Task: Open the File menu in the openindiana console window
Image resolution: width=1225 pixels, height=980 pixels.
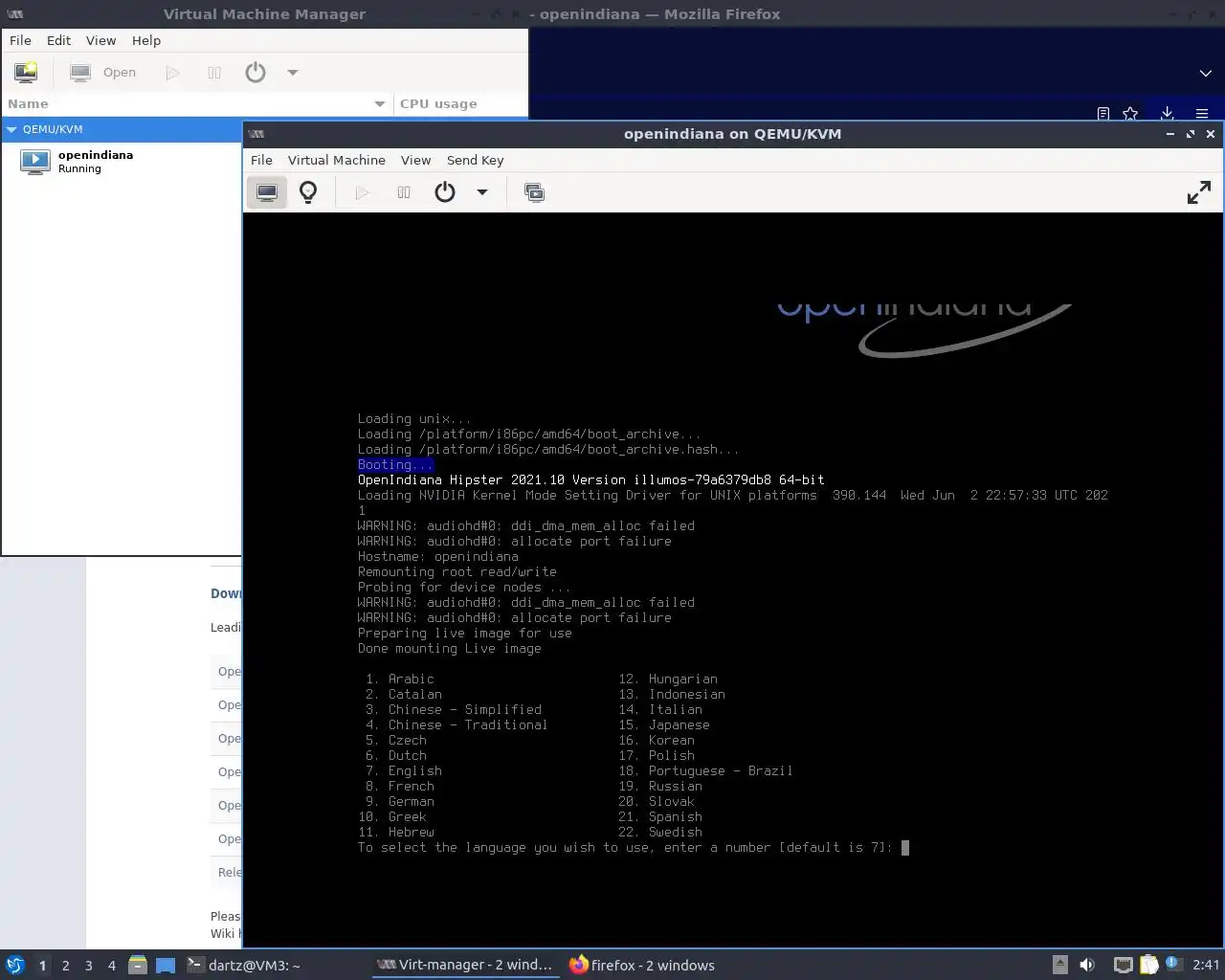Action: coord(261,160)
